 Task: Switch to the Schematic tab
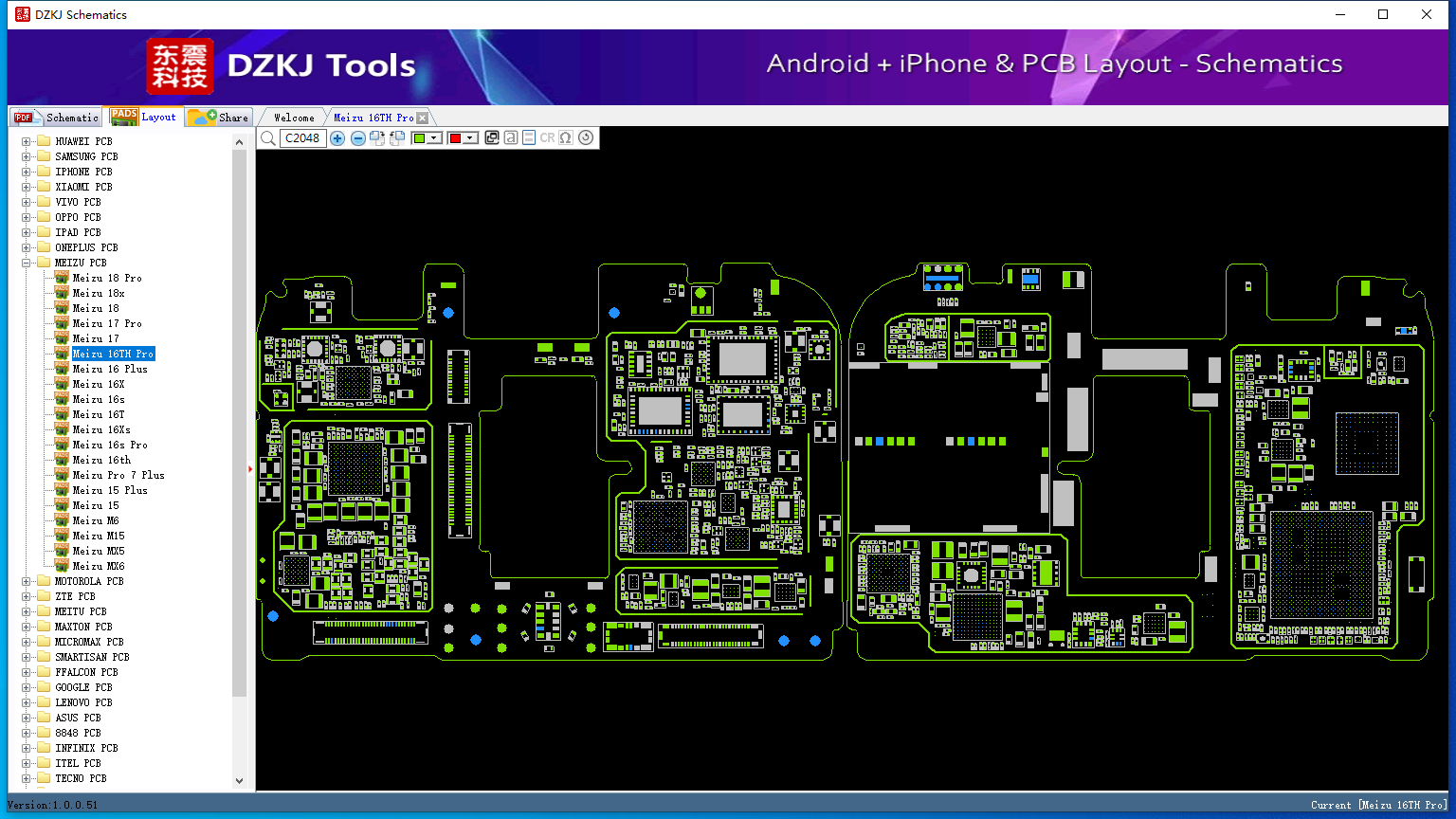[x=57, y=118]
